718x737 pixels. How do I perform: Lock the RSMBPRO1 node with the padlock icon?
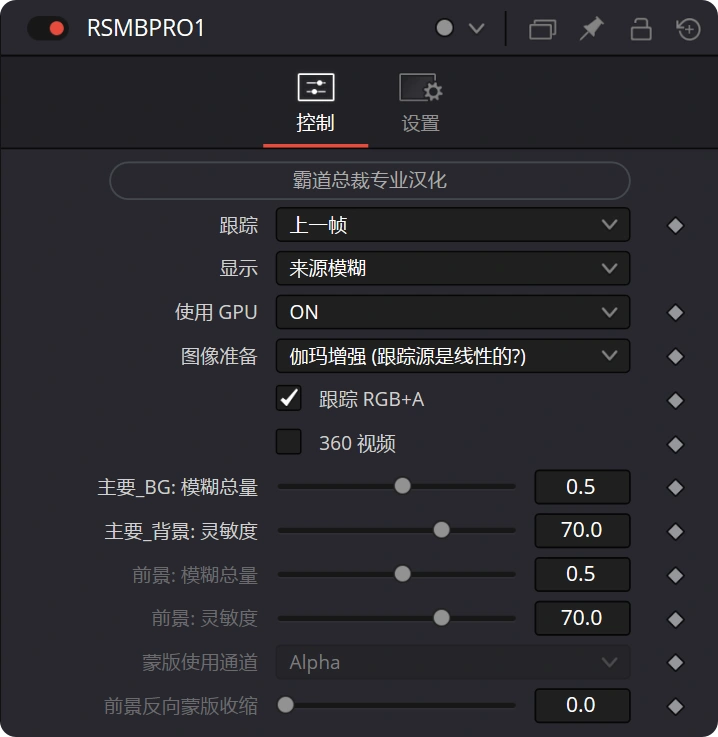[x=640, y=29]
